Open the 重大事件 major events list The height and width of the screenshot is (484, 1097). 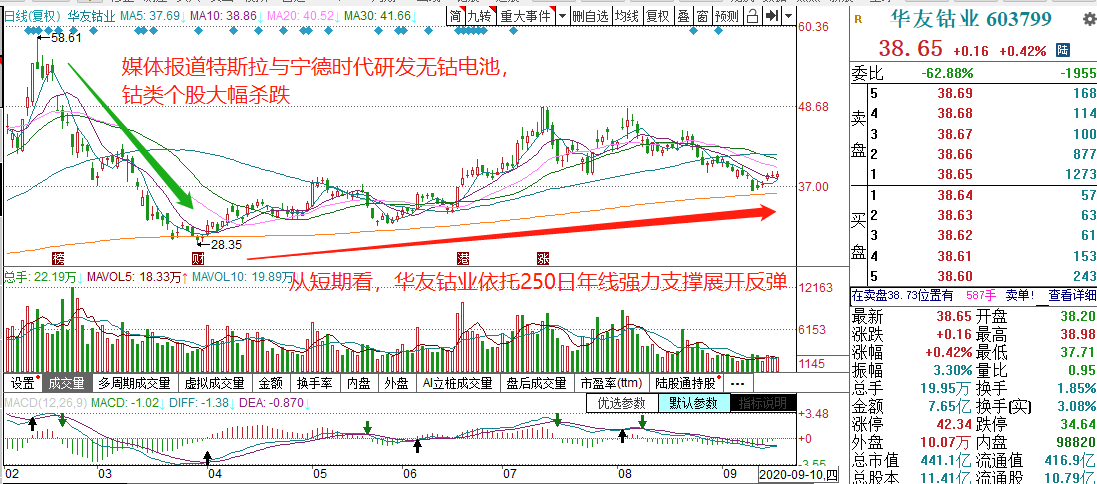[525, 16]
